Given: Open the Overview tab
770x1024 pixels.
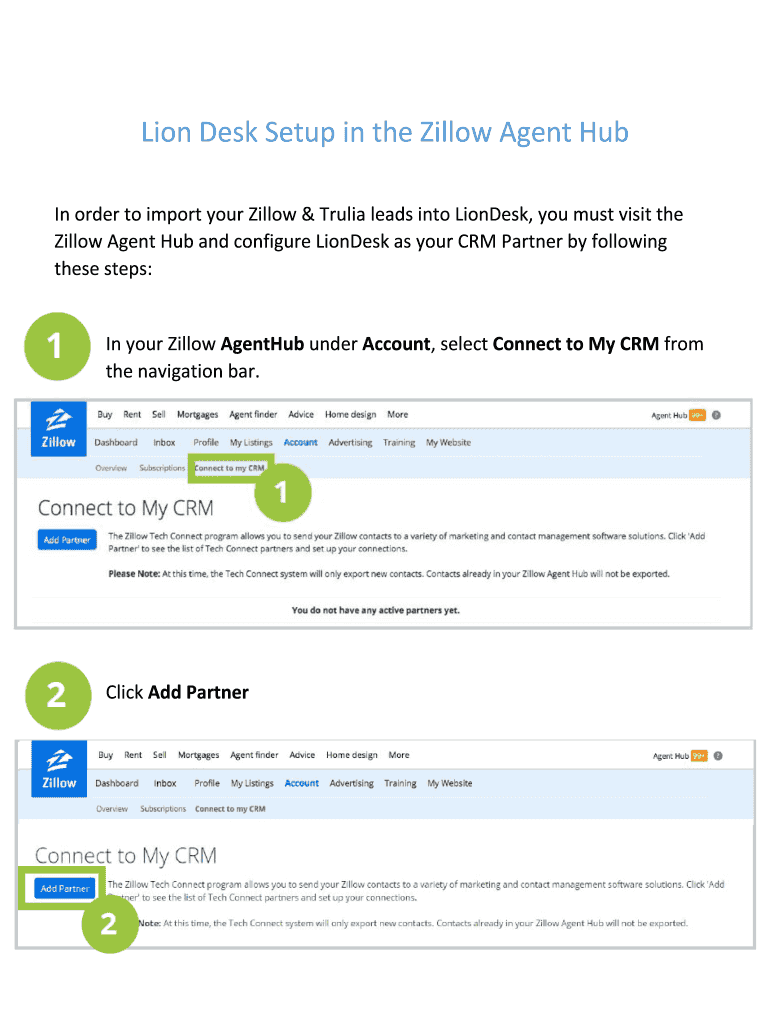Looking at the screenshot, I should tap(111, 467).
